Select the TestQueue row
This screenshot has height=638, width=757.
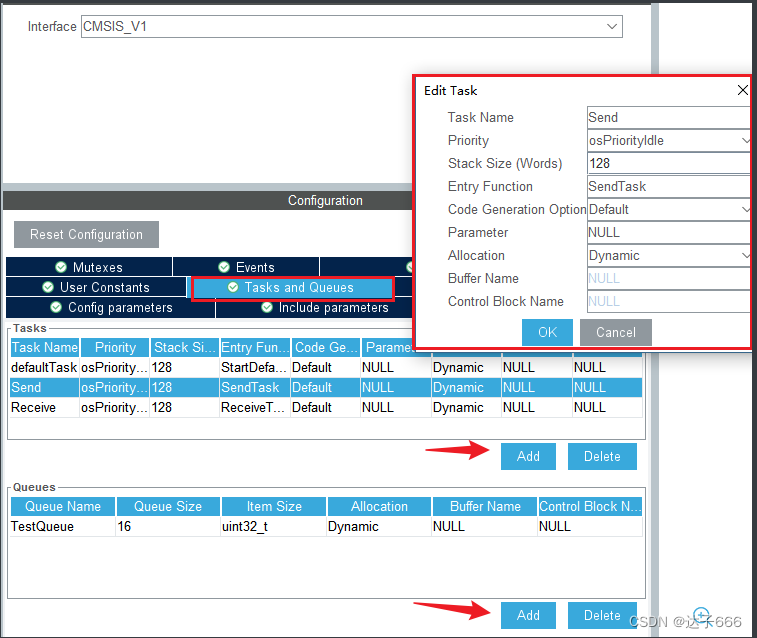tap(326, 527)
